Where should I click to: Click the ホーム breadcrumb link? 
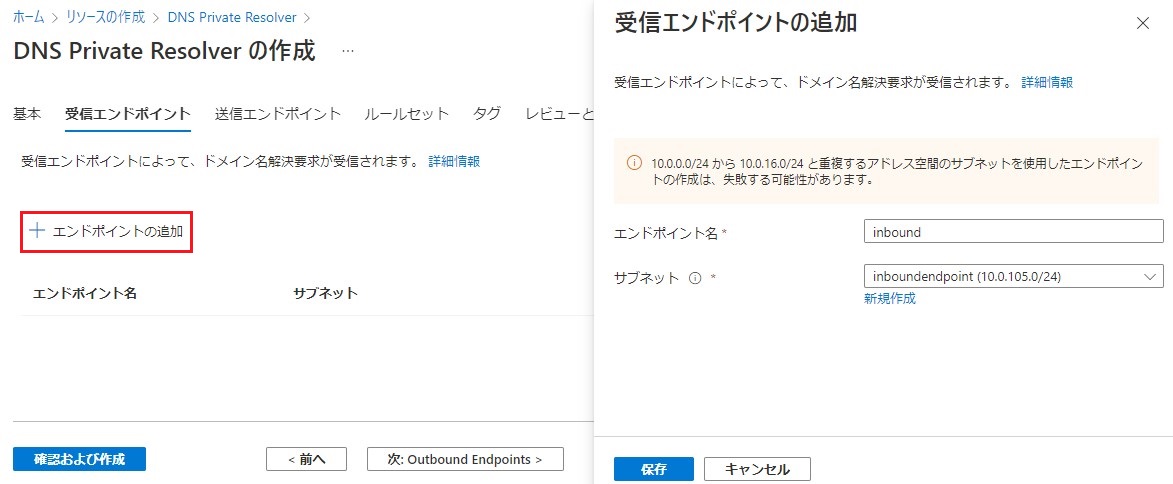coord(28,16)
